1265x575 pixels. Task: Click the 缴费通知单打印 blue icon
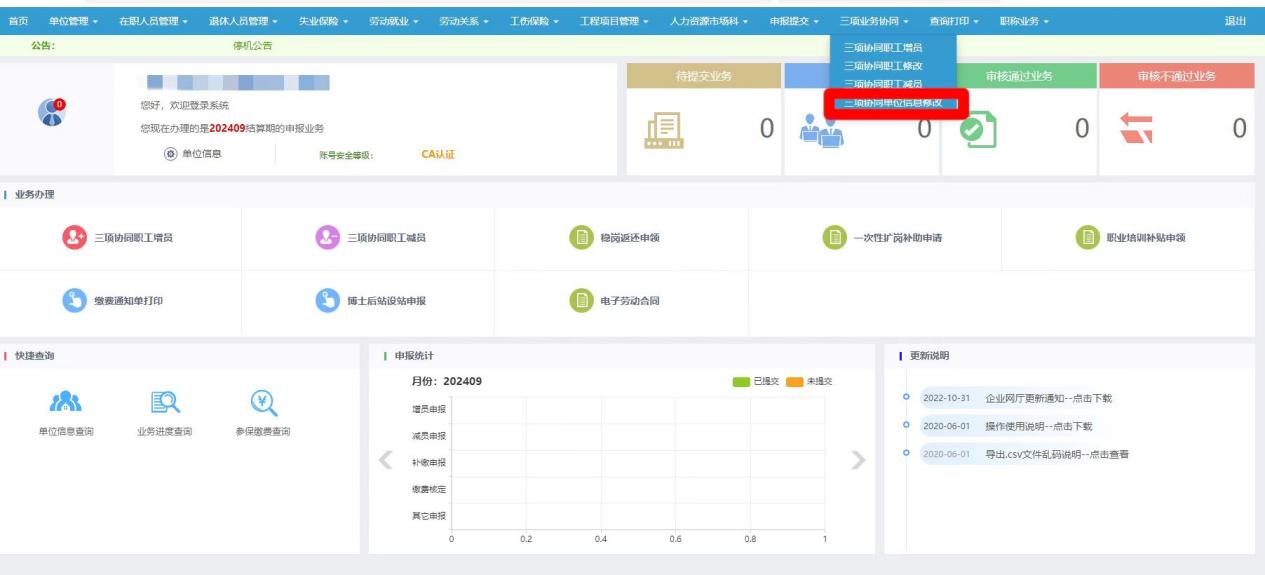[75, 300]
